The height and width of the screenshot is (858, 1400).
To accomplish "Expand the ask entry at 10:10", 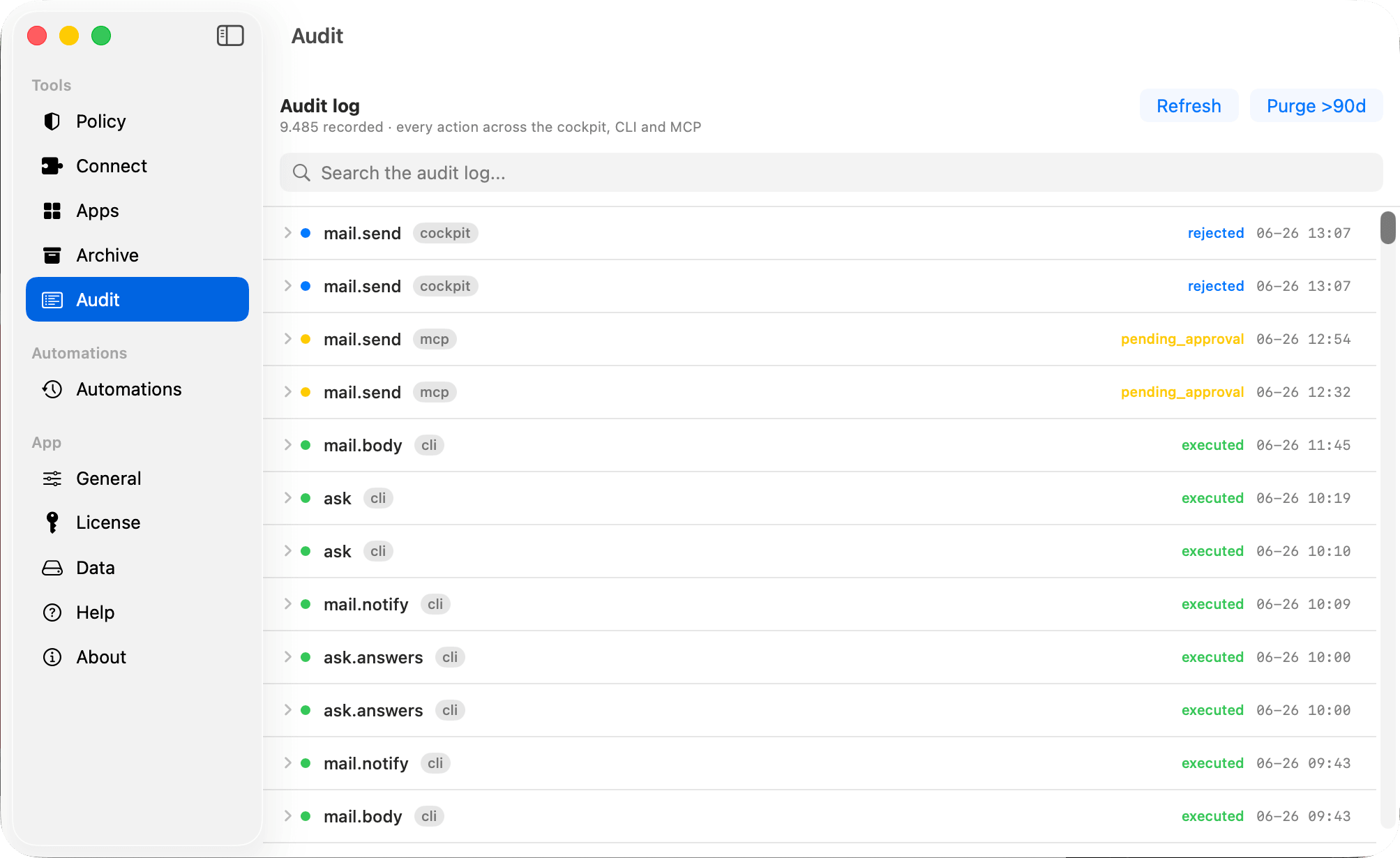I will [287, 551].
